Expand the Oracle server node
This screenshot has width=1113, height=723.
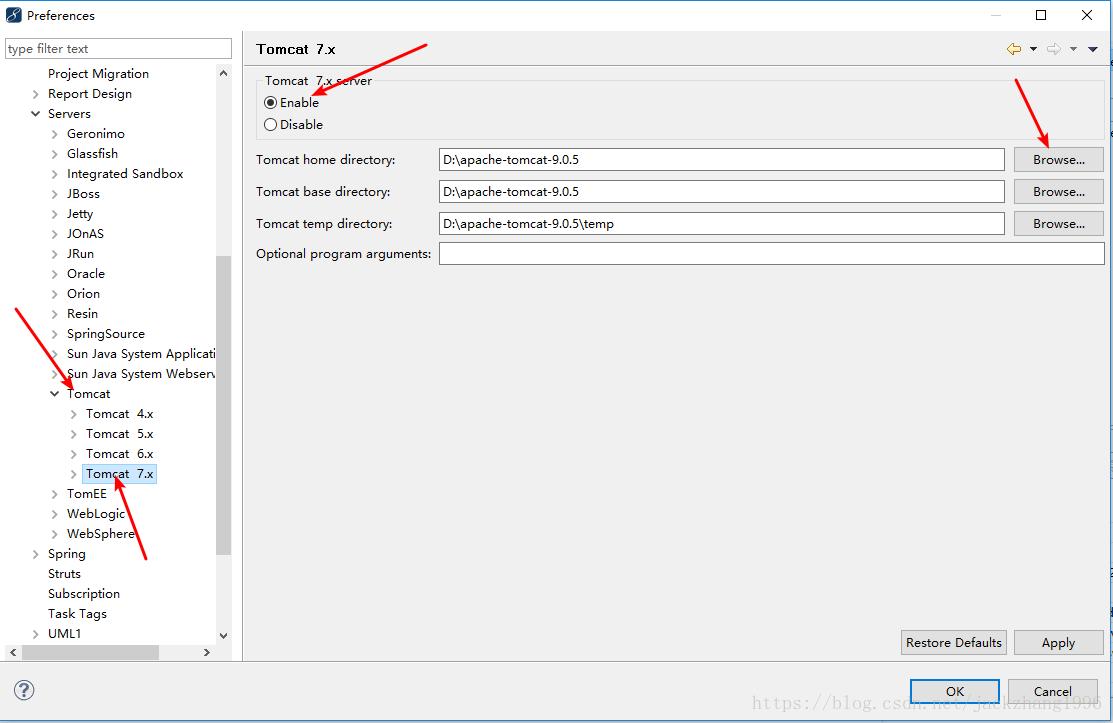point(55,273)
